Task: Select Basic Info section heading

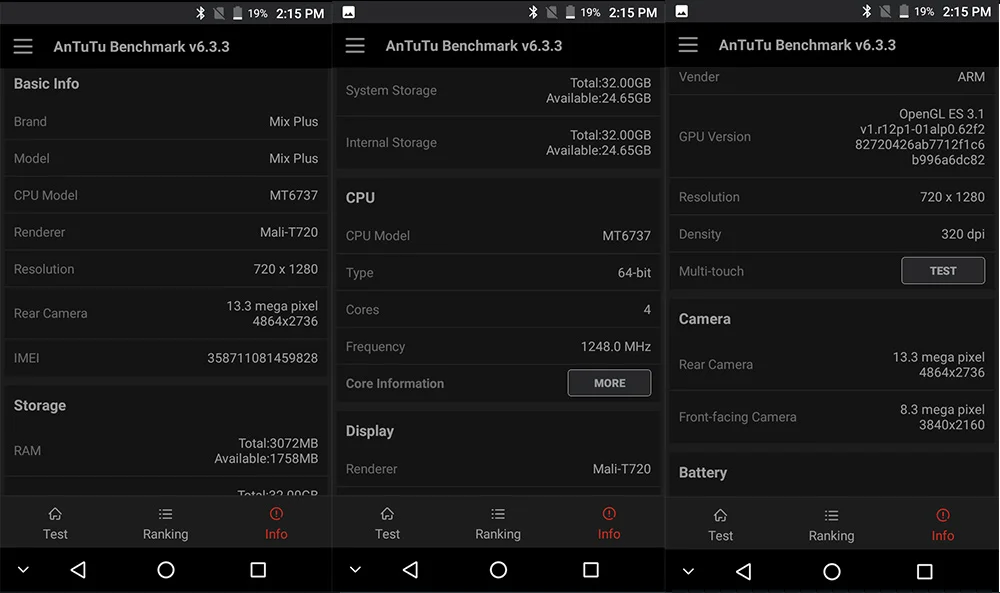Action: (x=47, y=84)
